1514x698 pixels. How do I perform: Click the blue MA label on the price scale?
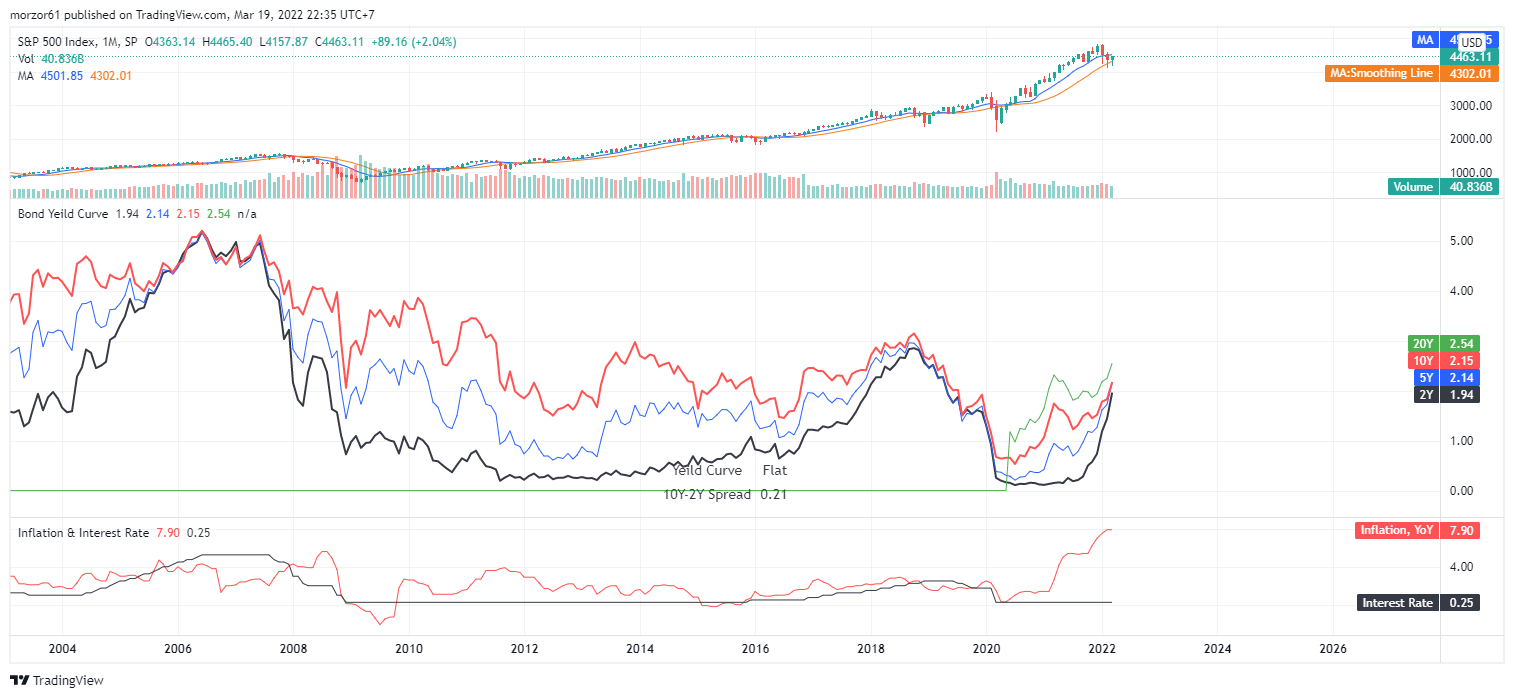click(1425, 40)
